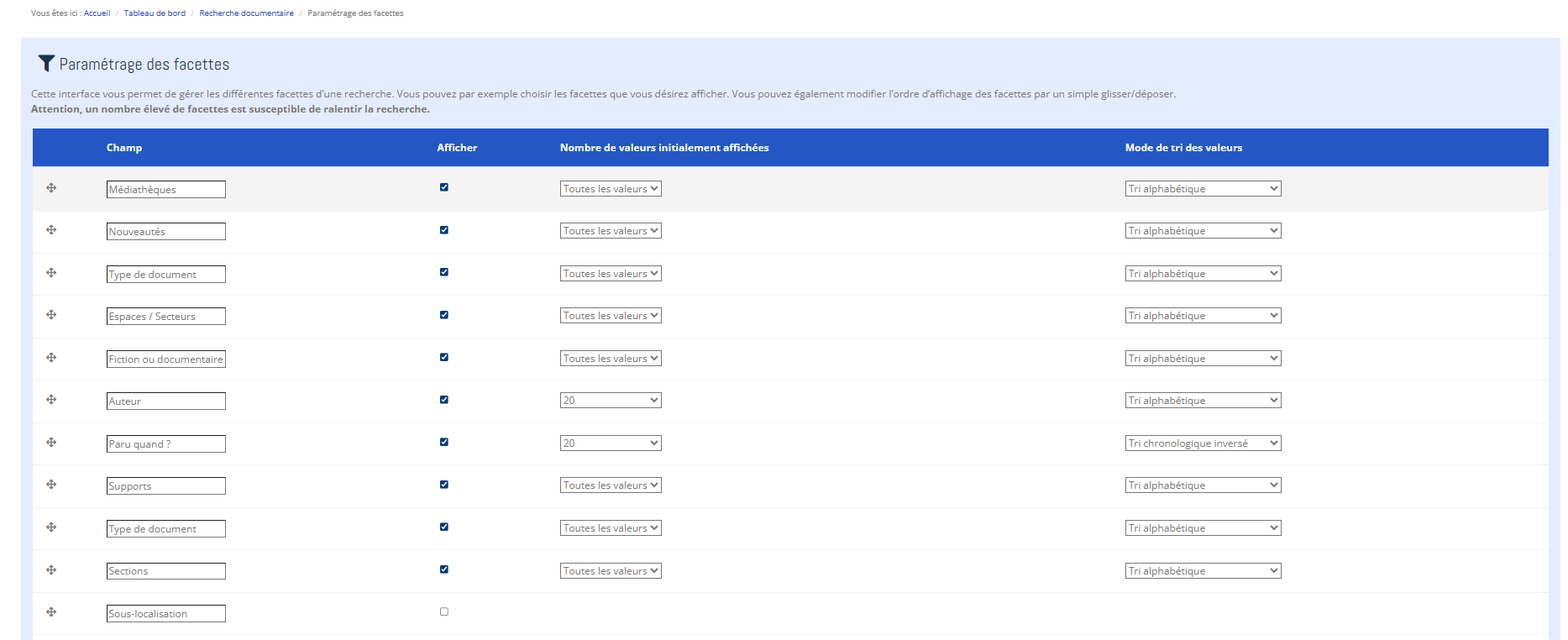The image size is (1568, 640).
Task: Click the reorder handle for Paru quand ?
Action: (x=51, y=443)
